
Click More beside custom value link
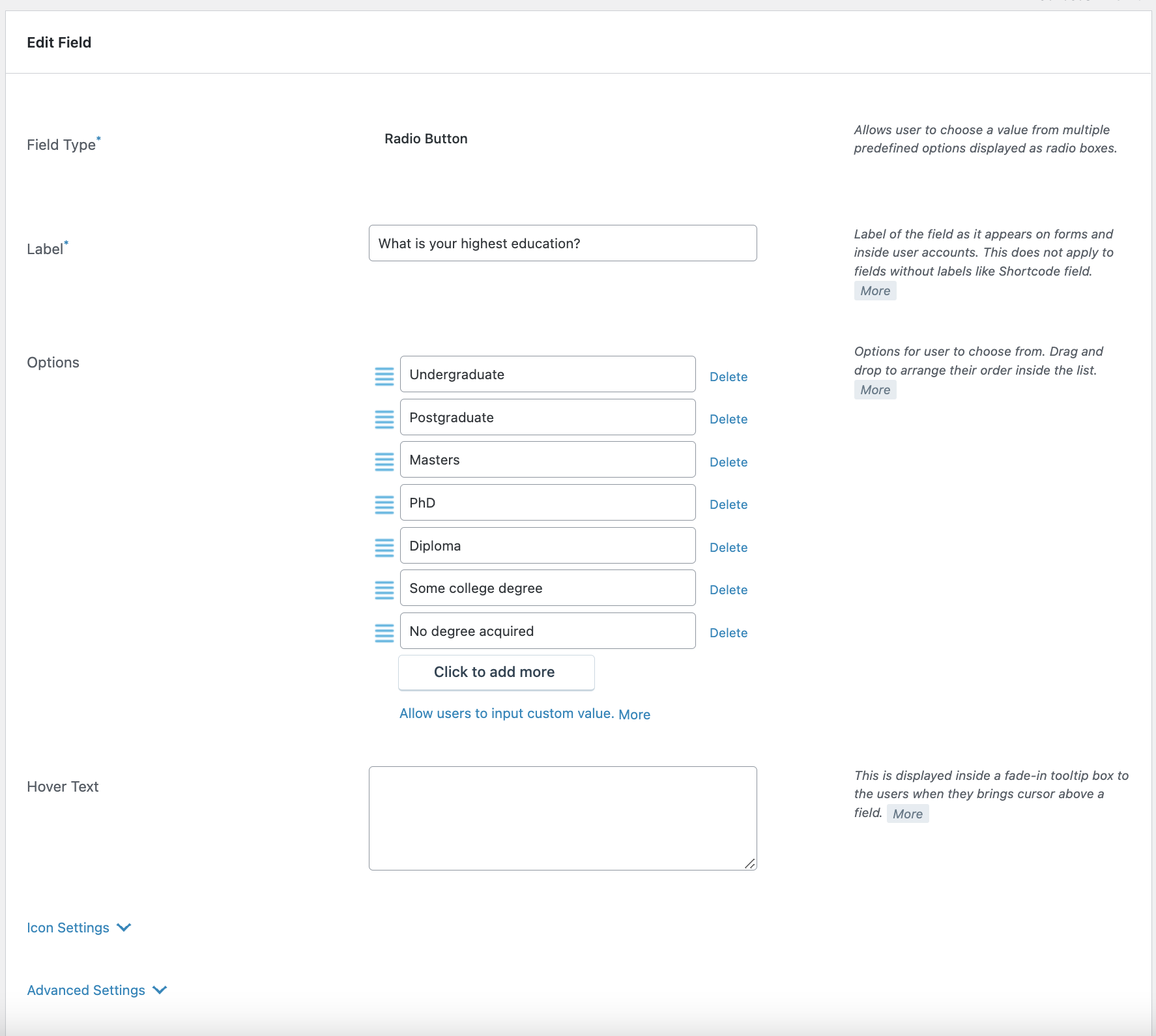635,714
